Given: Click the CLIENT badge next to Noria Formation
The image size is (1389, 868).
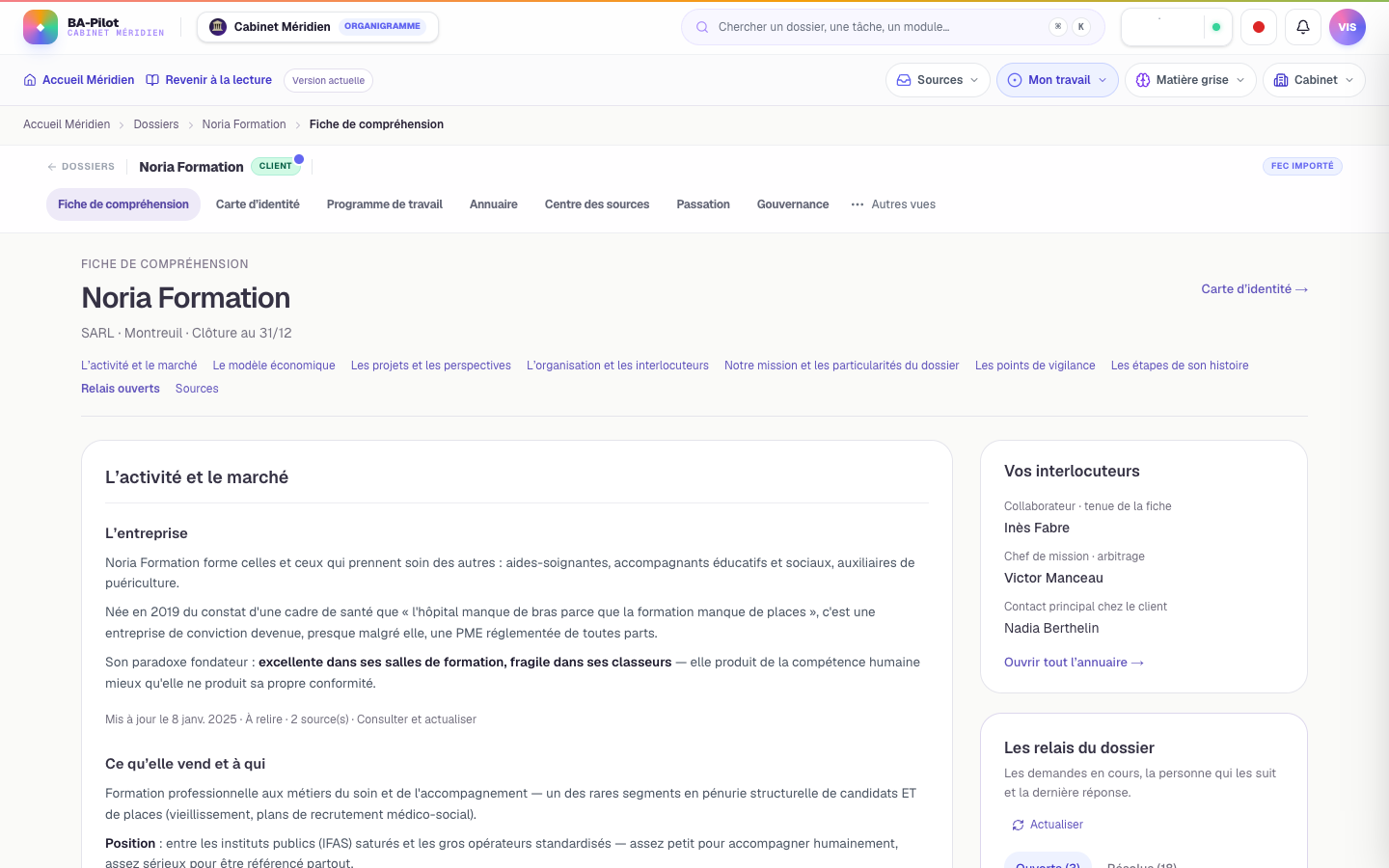Looking at the screenshot, I should pyautogui.click(x=275, y=166).
